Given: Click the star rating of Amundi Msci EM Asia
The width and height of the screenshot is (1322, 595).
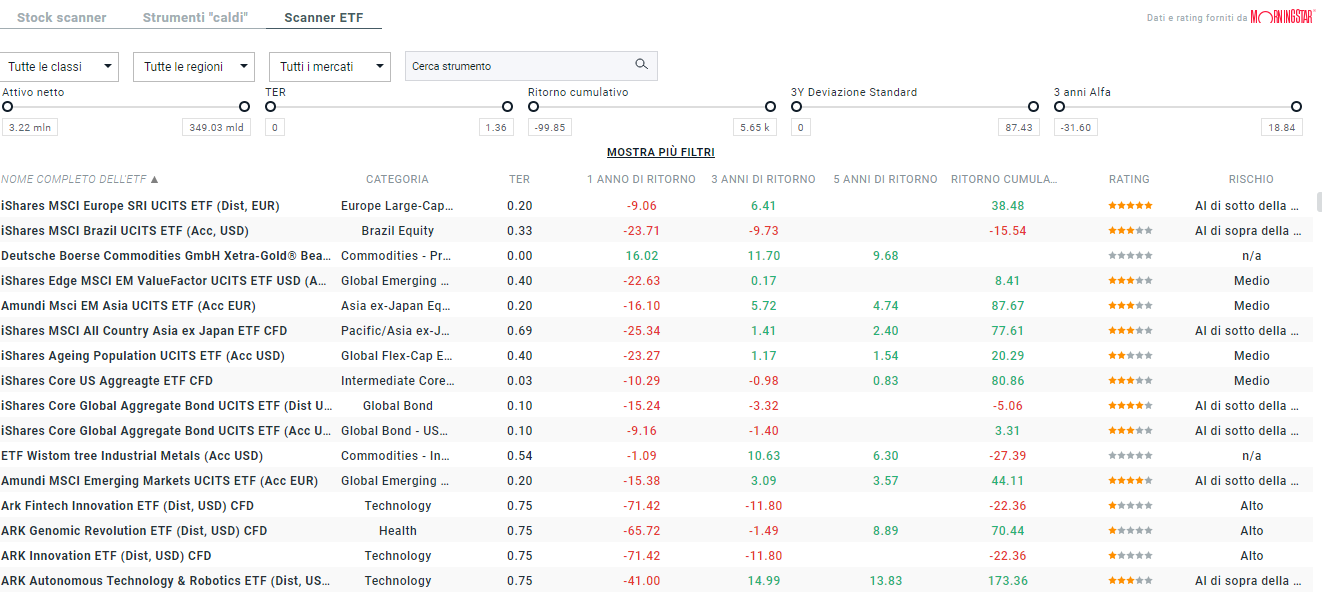Looking at the screenshot, I should coord(1129,305).
